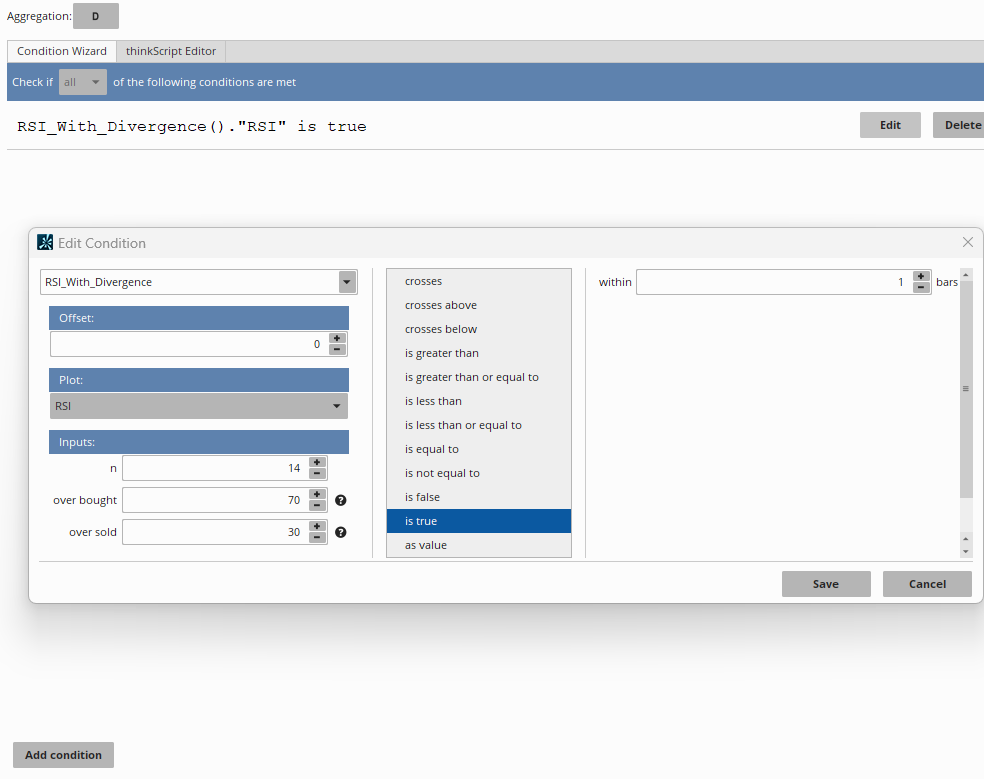Switch to thinkScript Editor tab
The image size is (984, 779).
[171, 51]
